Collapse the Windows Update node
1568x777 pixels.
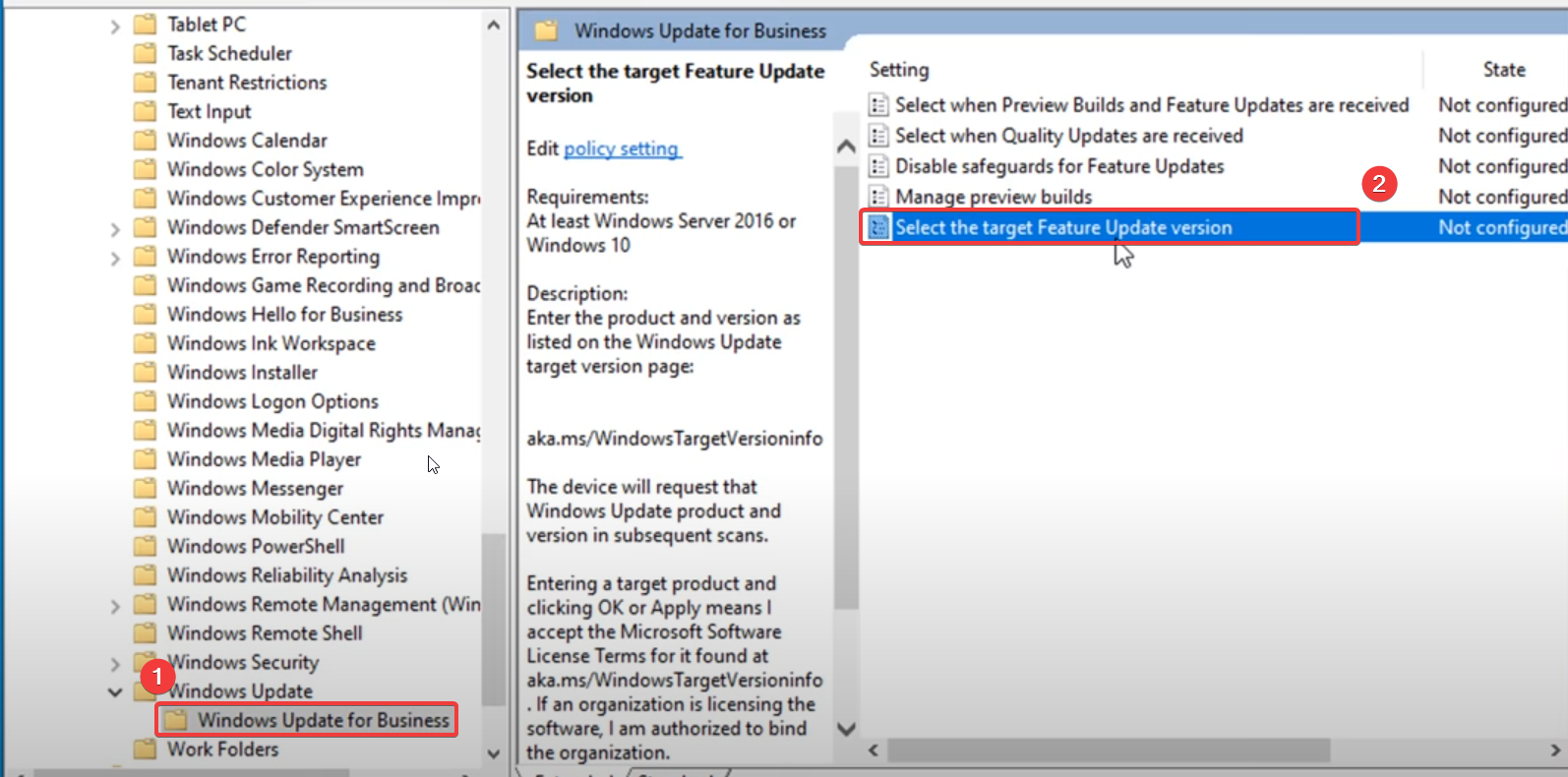(115, 692)
